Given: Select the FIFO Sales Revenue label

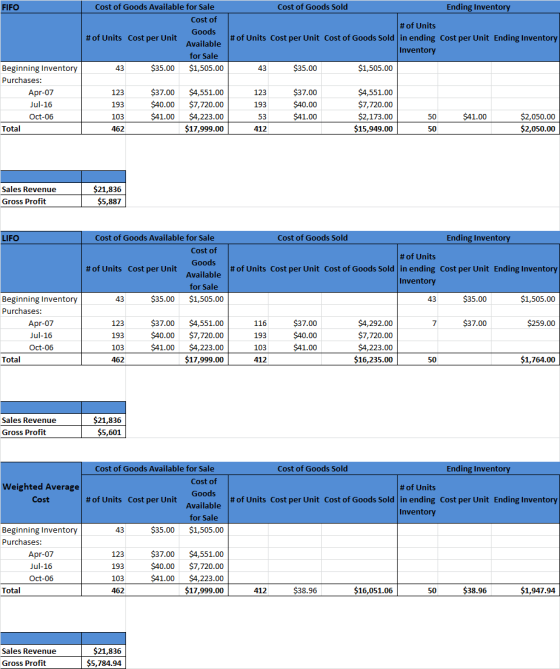Looking at the screenshot, I should (x=29, y=189).
